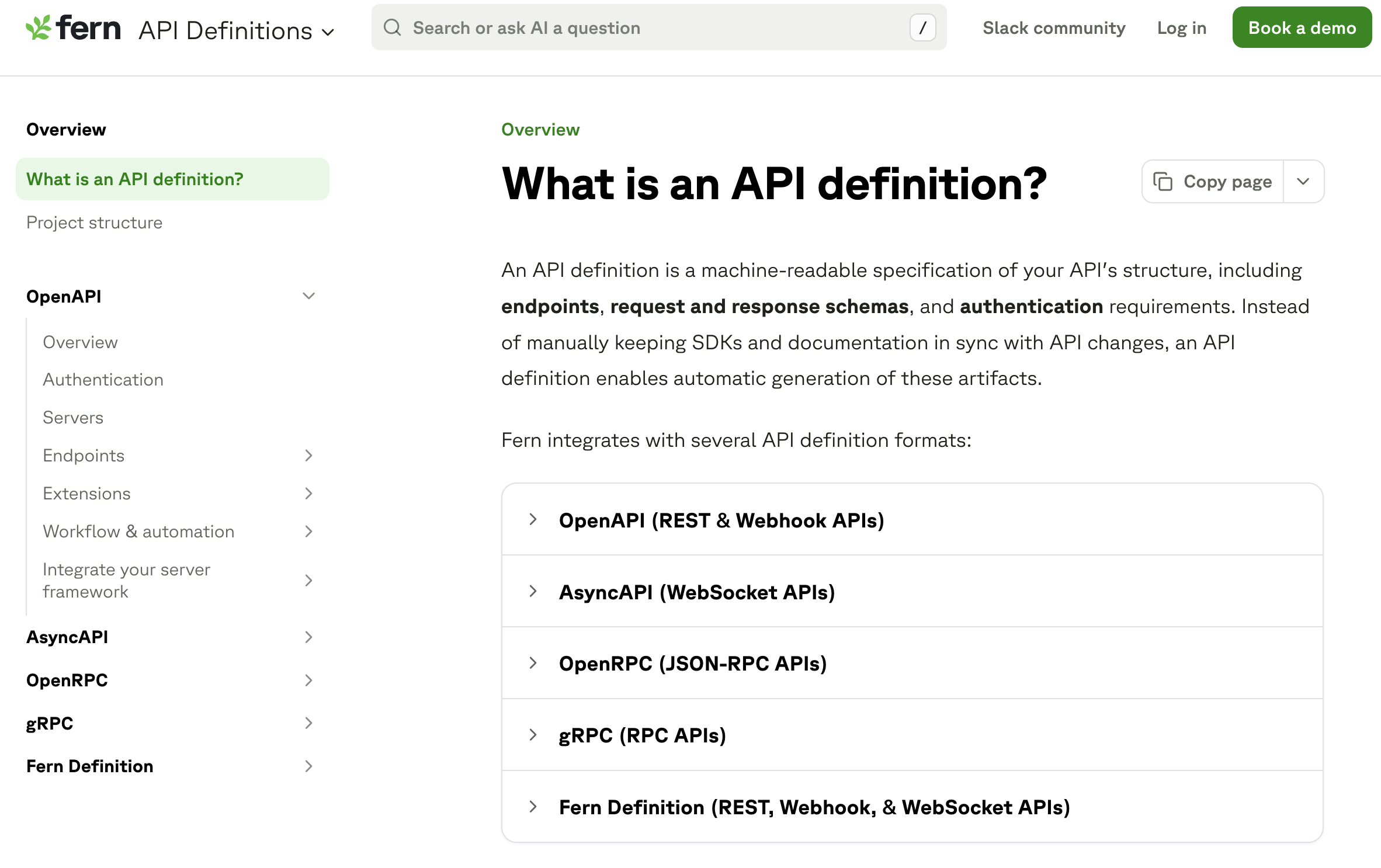Expand the gRPC sidebar section chevron

tap(308, 723)
